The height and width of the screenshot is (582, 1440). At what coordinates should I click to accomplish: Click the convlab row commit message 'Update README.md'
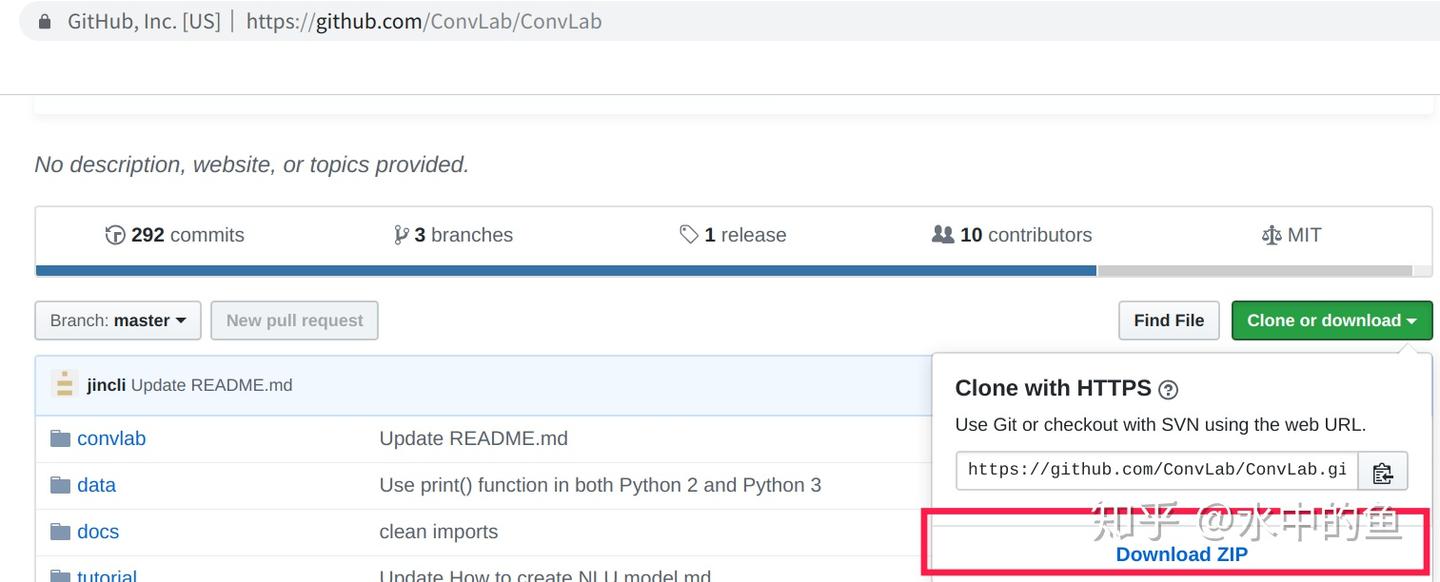pyautogui.click(x=473, y=439)
